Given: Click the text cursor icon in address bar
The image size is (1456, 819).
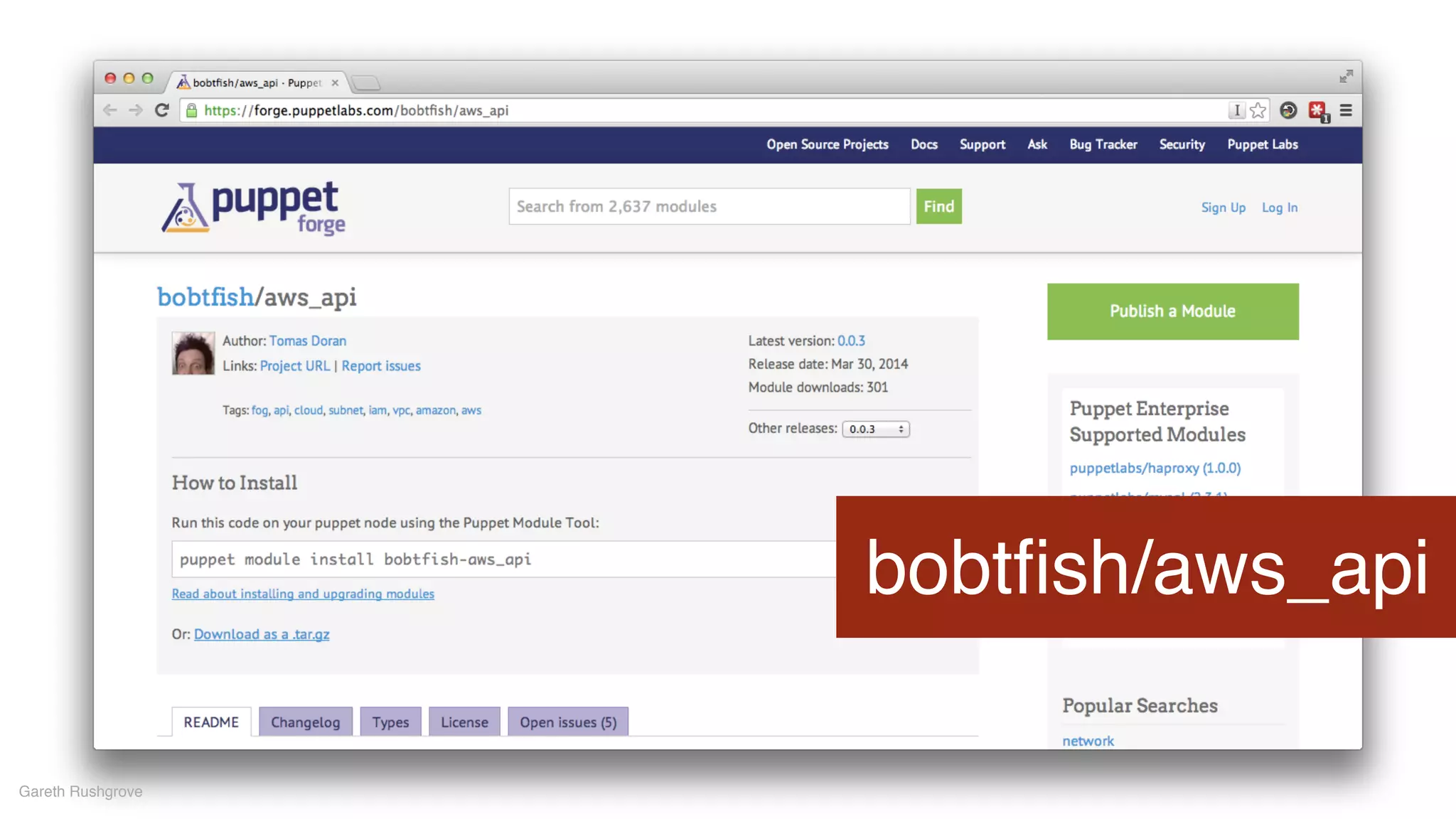Looking at the screenshot, I should point(1237,110).
